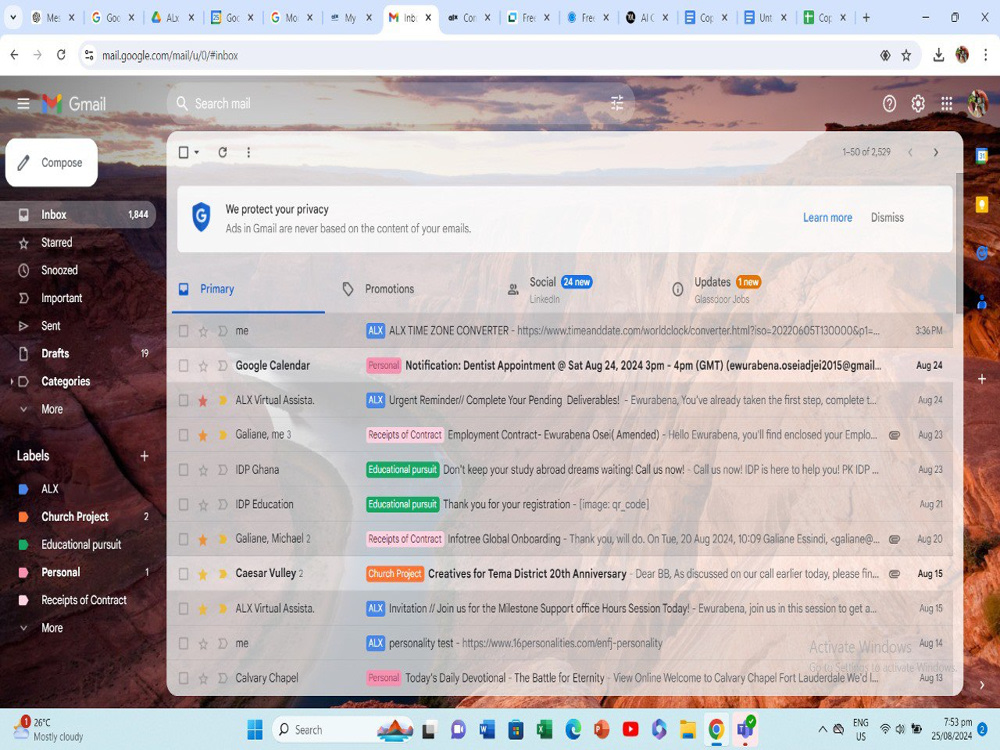Tick checkbox for Google Calendar email
Image resolution: width=1000 pixels, height=750 pixels.
tap(184, 365)
